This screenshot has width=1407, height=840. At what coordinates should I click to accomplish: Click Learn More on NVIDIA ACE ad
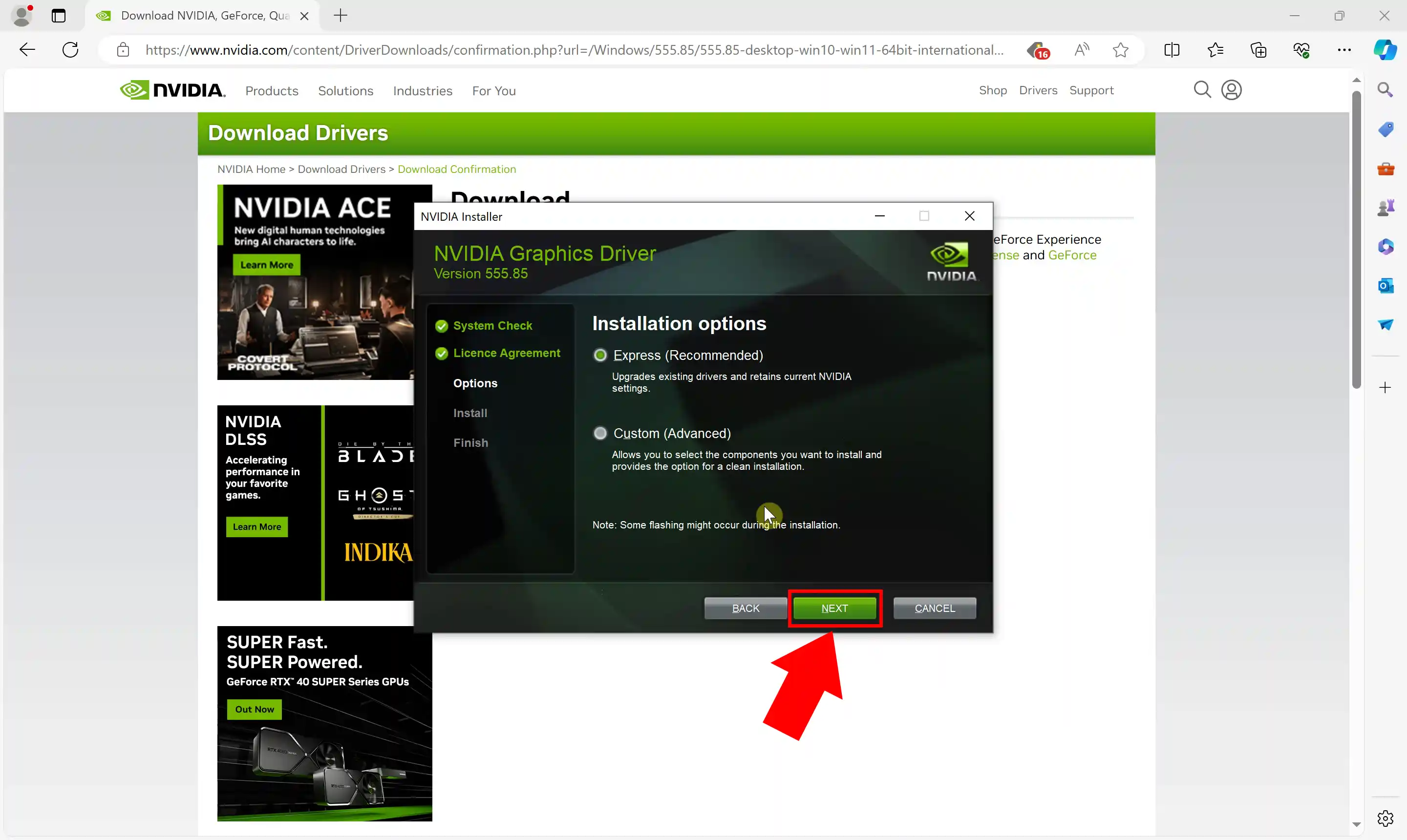coord(266,264)
